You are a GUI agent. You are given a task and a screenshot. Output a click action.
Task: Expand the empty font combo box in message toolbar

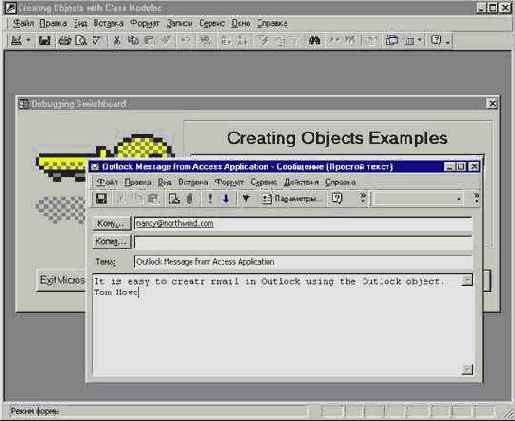459,199
